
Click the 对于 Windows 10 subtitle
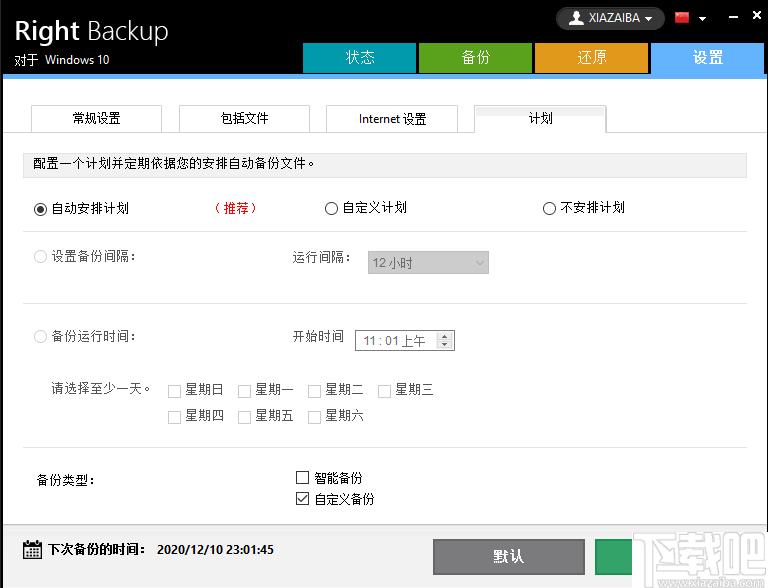click(62, 60)
